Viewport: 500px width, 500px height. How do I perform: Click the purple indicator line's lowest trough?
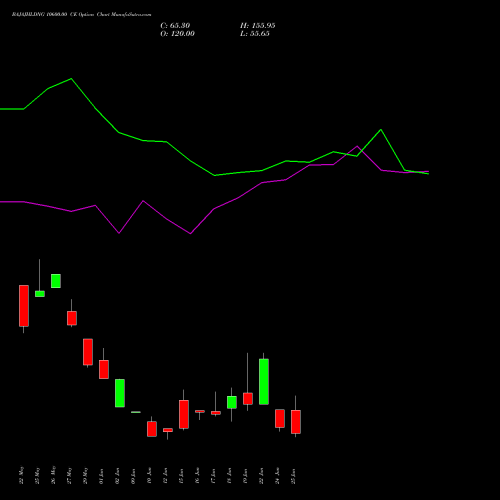tap(190, 234)
